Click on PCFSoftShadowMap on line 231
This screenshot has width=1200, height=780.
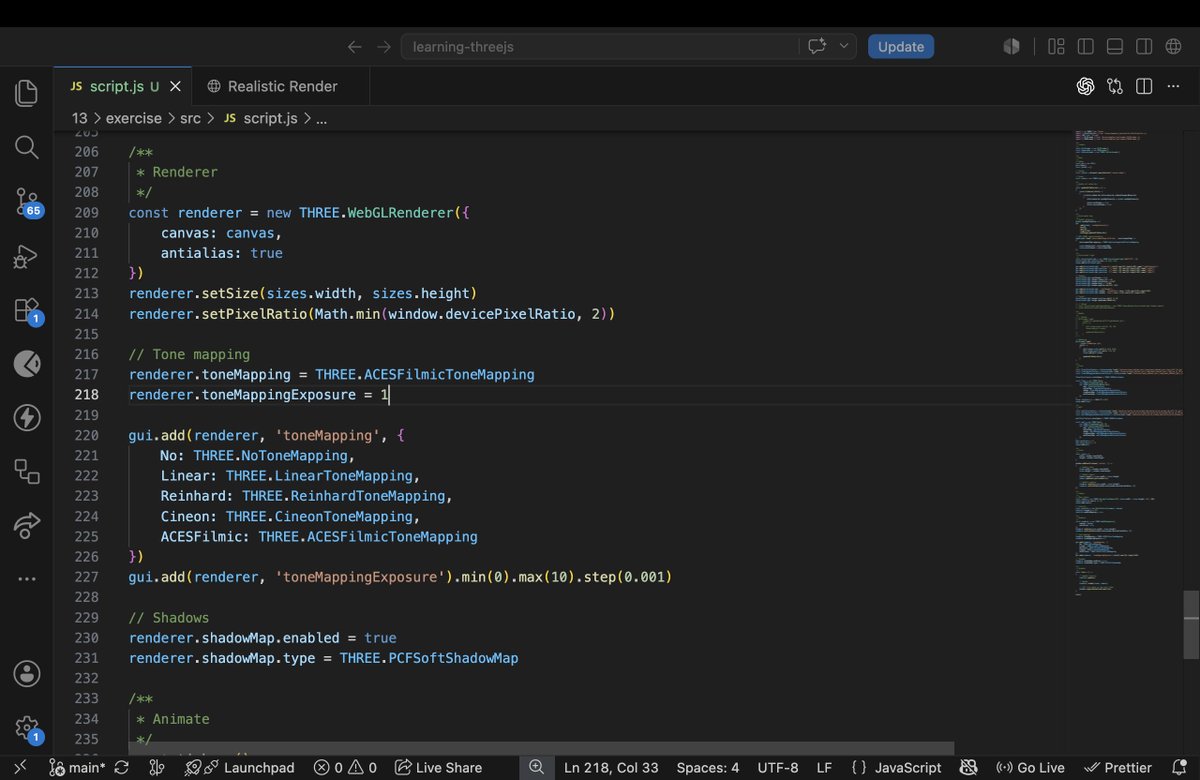click(x=453, y=658)
